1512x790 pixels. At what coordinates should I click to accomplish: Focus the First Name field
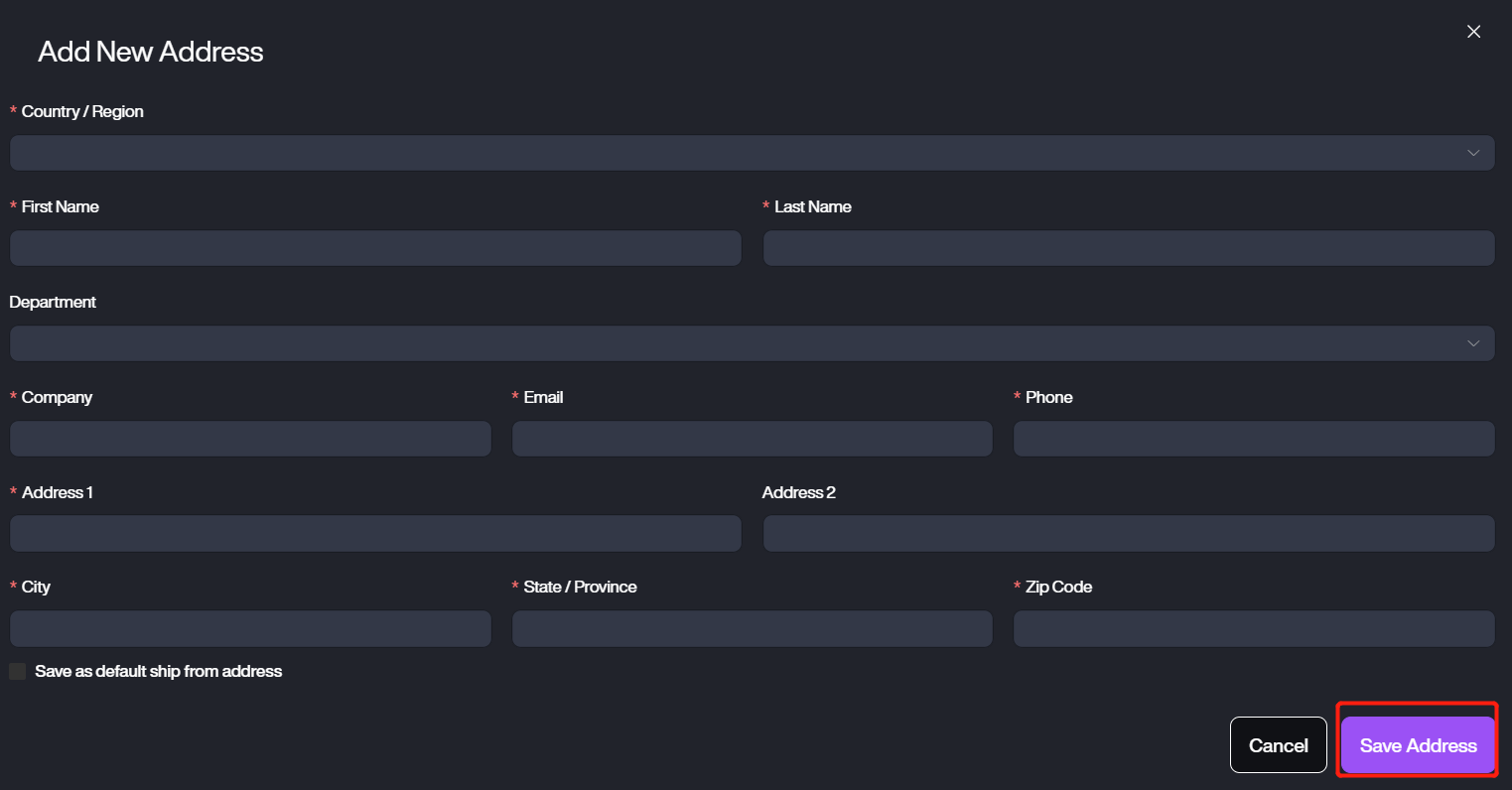375,248
